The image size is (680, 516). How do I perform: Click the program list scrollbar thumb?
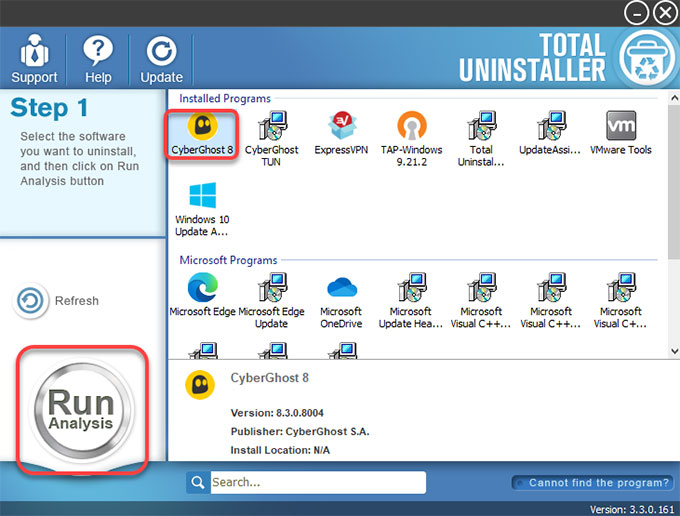[x=674, y=182]
